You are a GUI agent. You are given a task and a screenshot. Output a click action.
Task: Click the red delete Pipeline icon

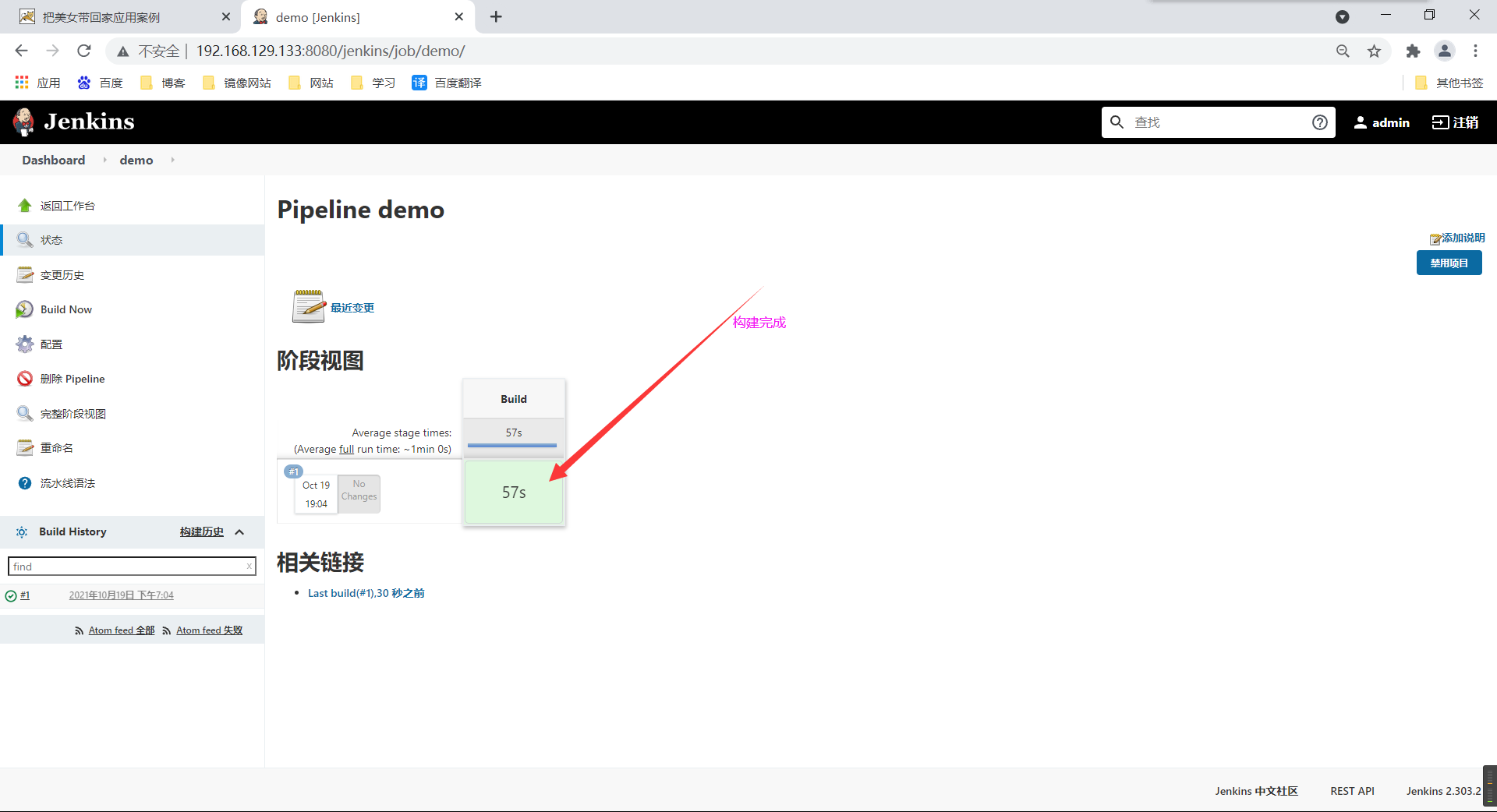(25, 379)
